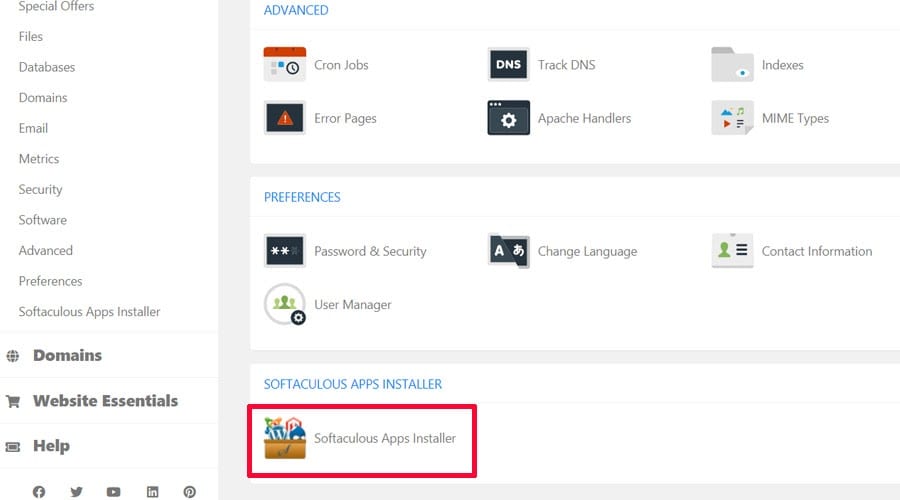900x500 pixels.
Task: Open the MIME Types link
Action: 795,118
